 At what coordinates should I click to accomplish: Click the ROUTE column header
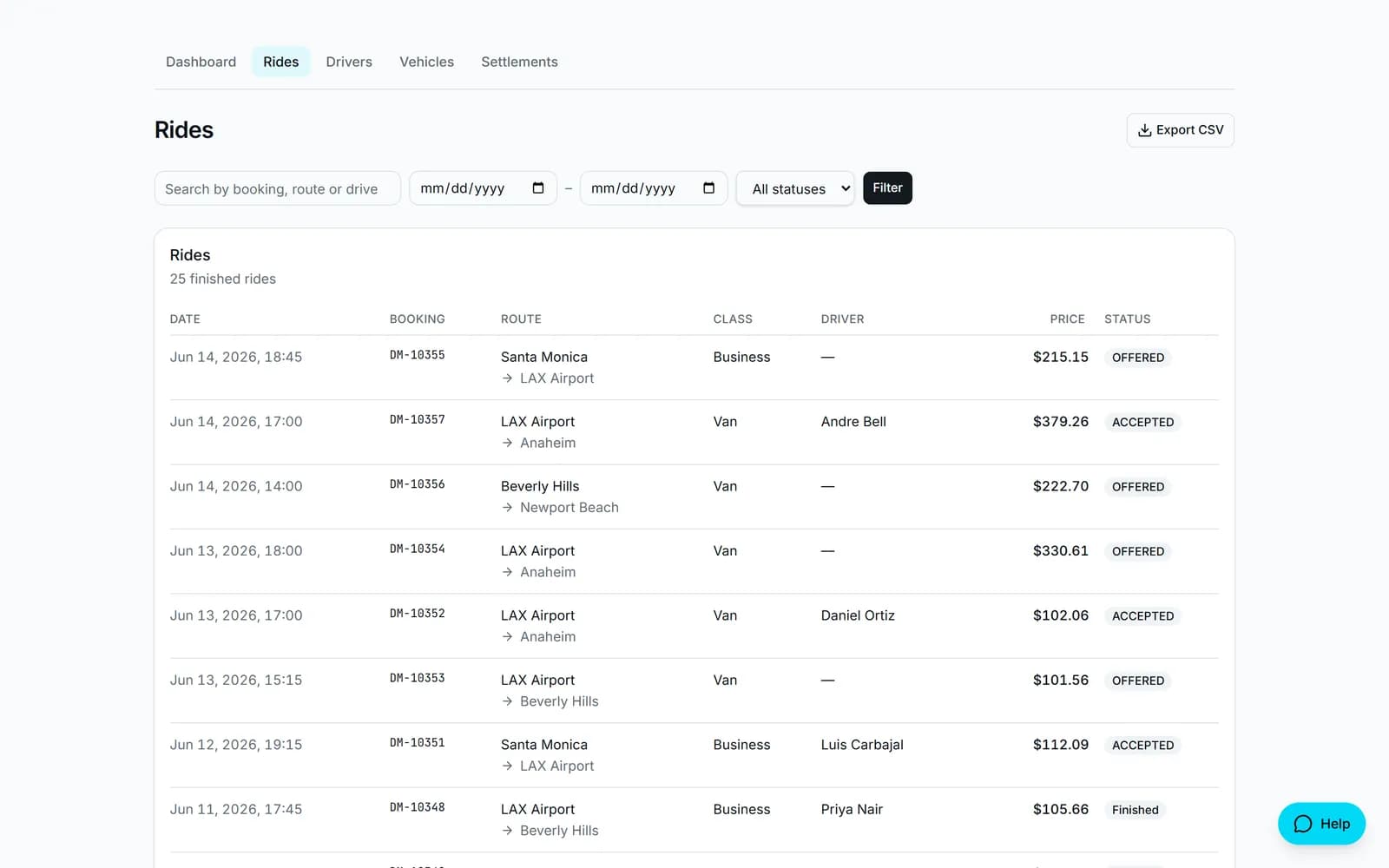(x=521, y=319)
